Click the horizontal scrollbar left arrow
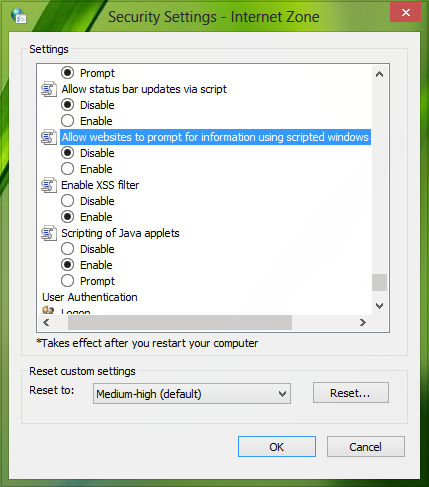Screen dimensions: 429x487 click(46, 322)
